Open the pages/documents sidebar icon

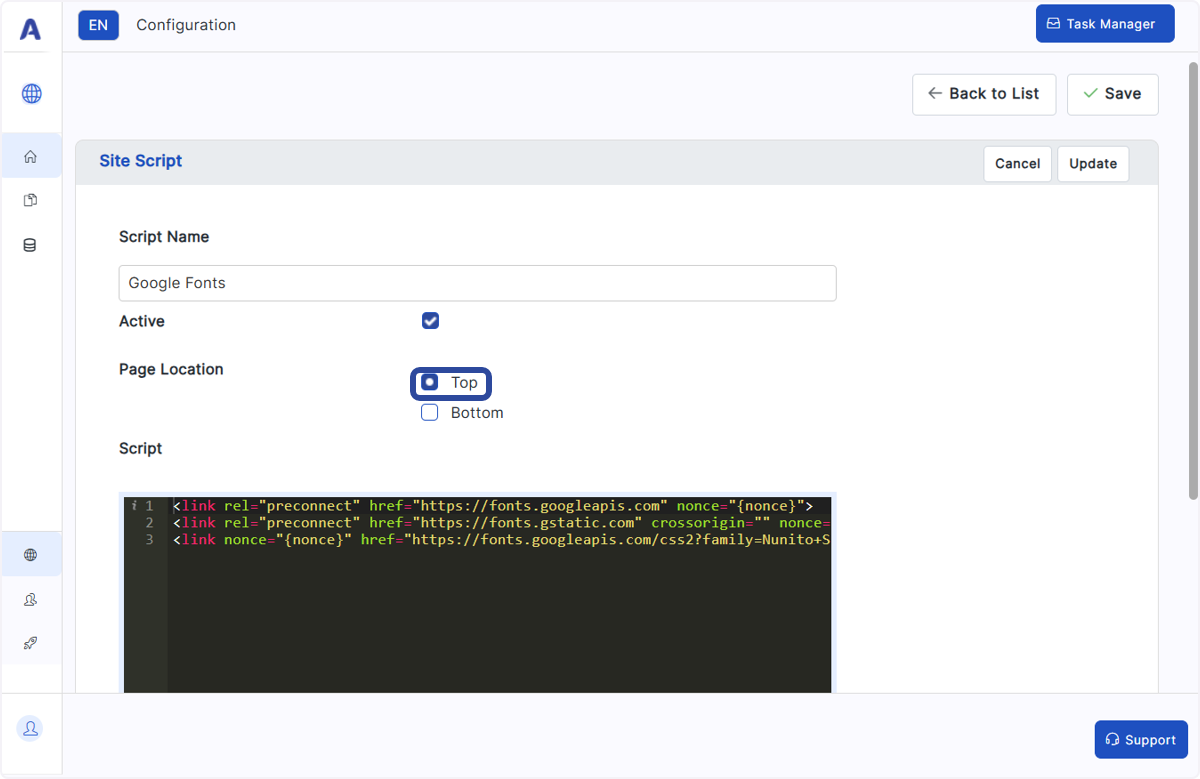pos(30,201)
